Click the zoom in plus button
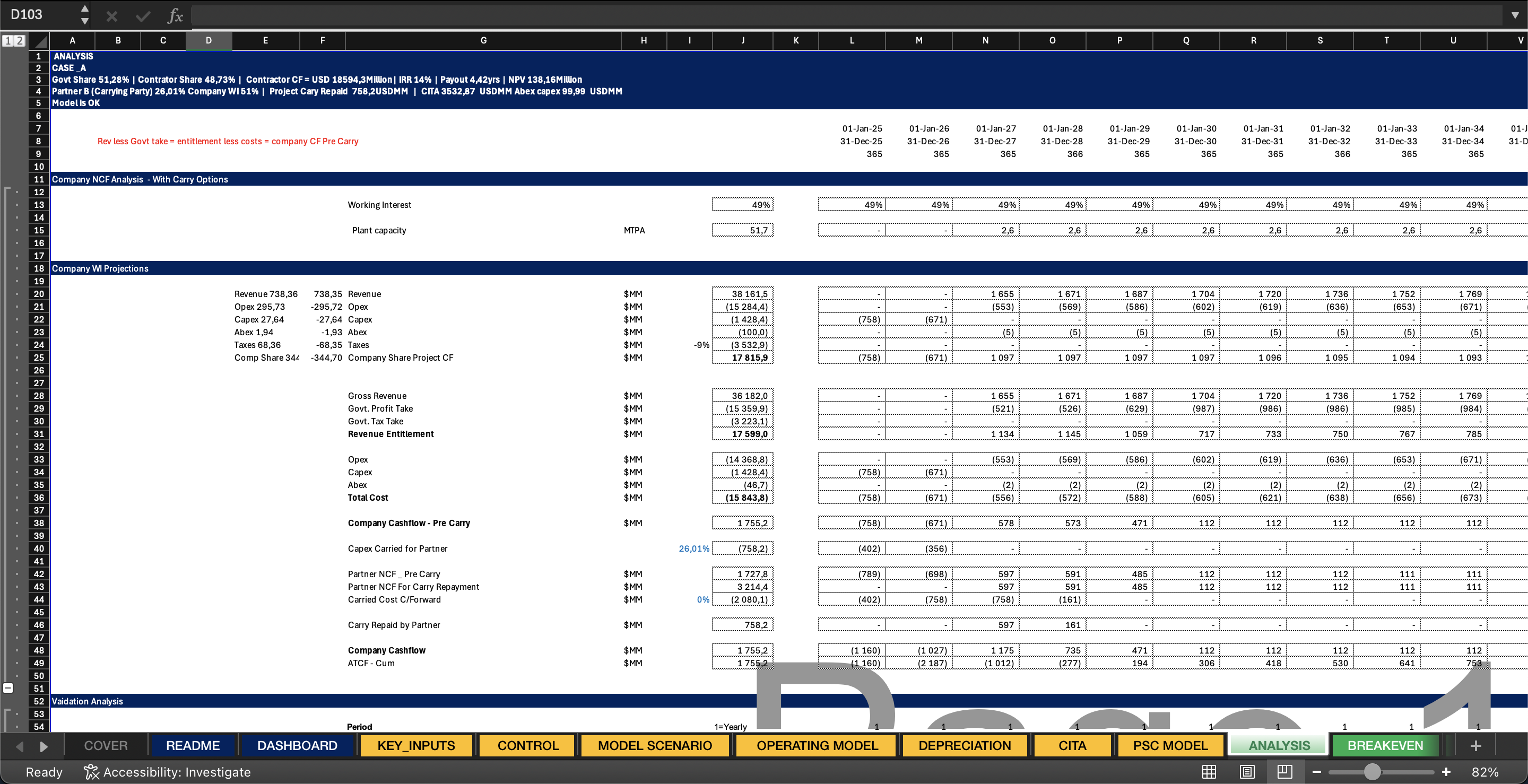 pos(1446,772)
